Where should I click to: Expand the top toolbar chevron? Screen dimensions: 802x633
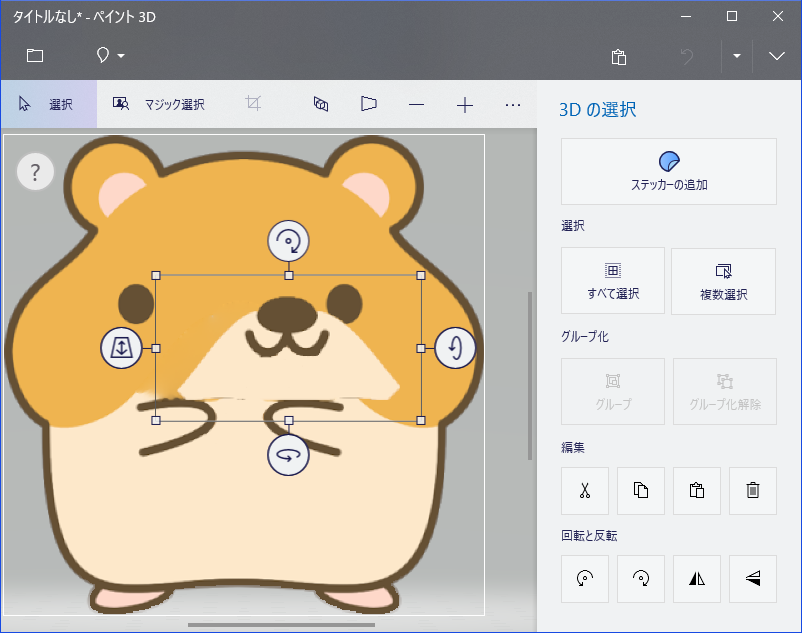tap(776, 56)
